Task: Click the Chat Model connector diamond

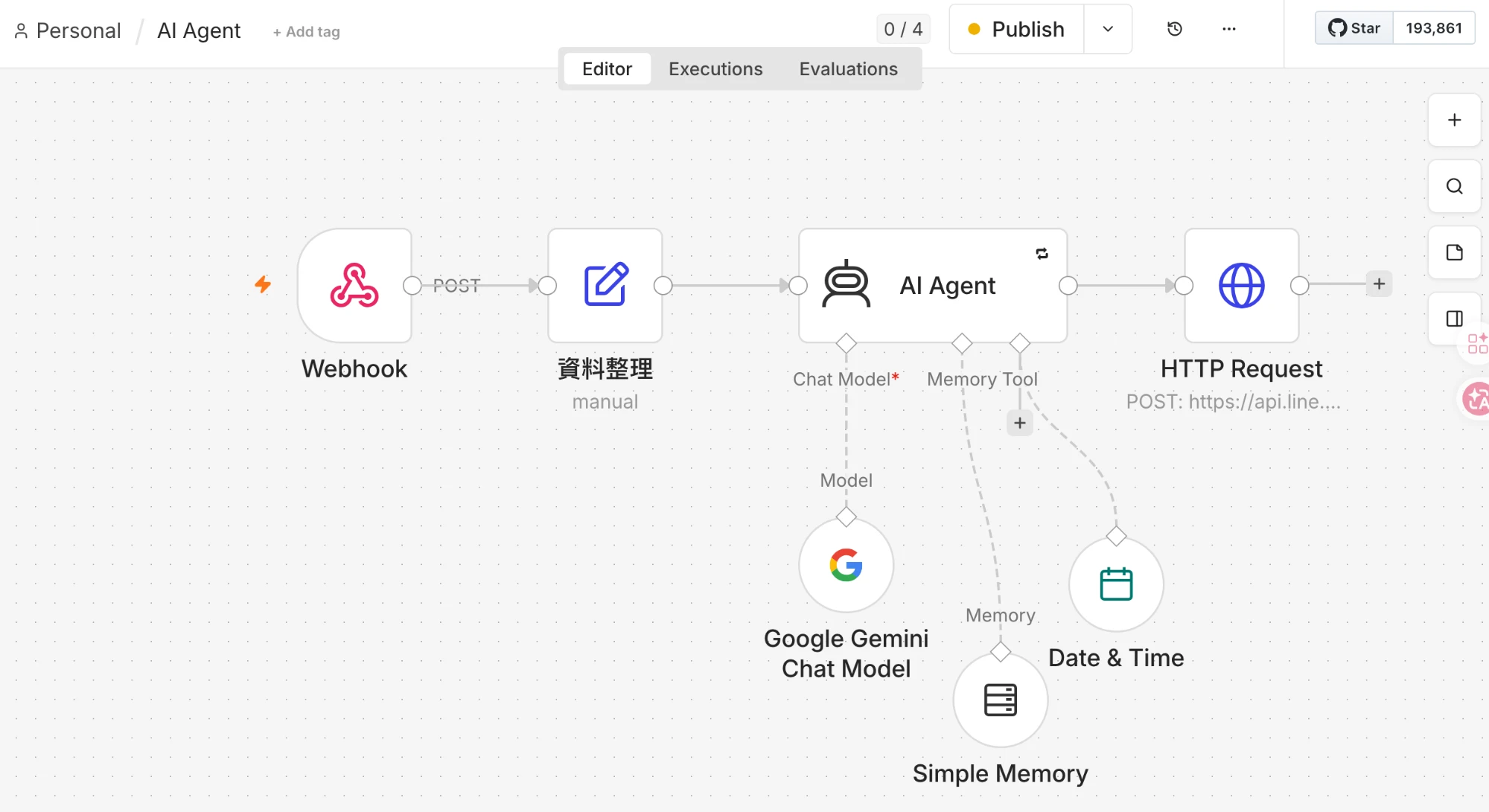Action: coord(846,343)
